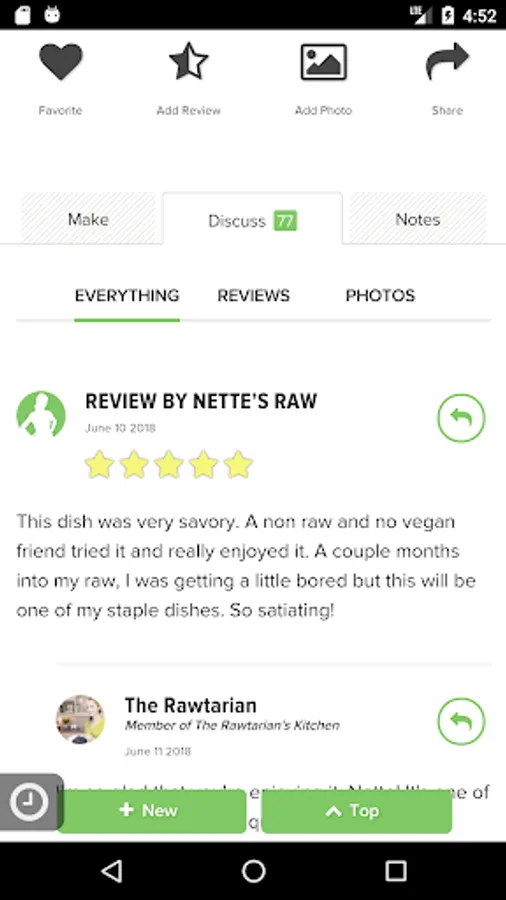Tap the green New button
This screenshot has height=900, width=506.
click(x=151, y=811)
